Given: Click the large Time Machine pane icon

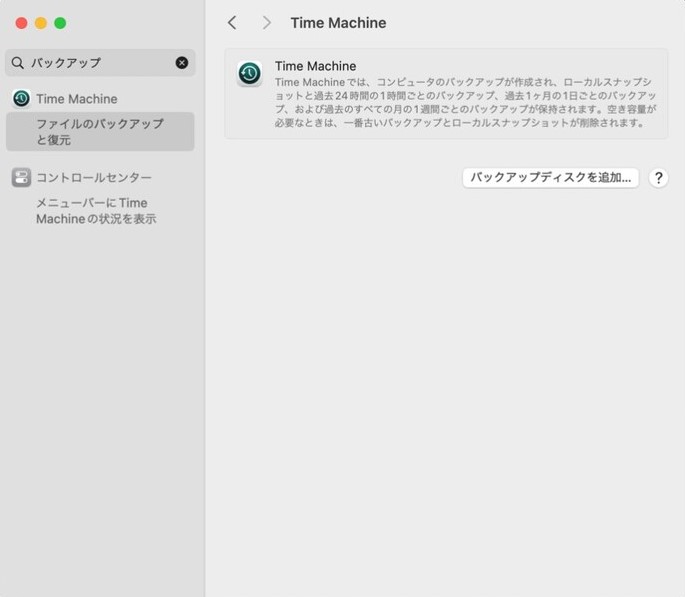Looking at the screenshot, I should tap(249, 73).
